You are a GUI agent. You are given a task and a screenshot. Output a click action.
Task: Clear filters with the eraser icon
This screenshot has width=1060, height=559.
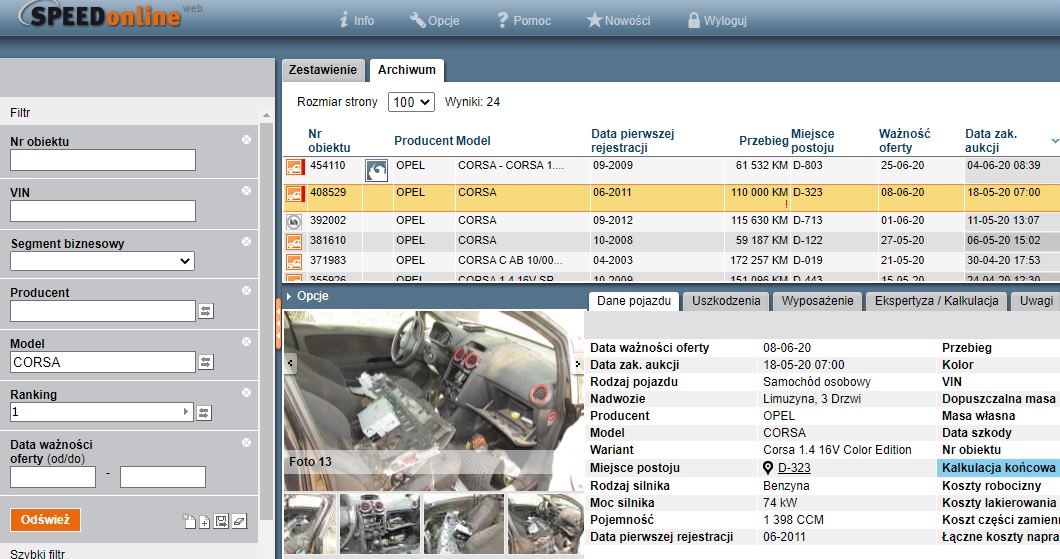tap(238, 521)
